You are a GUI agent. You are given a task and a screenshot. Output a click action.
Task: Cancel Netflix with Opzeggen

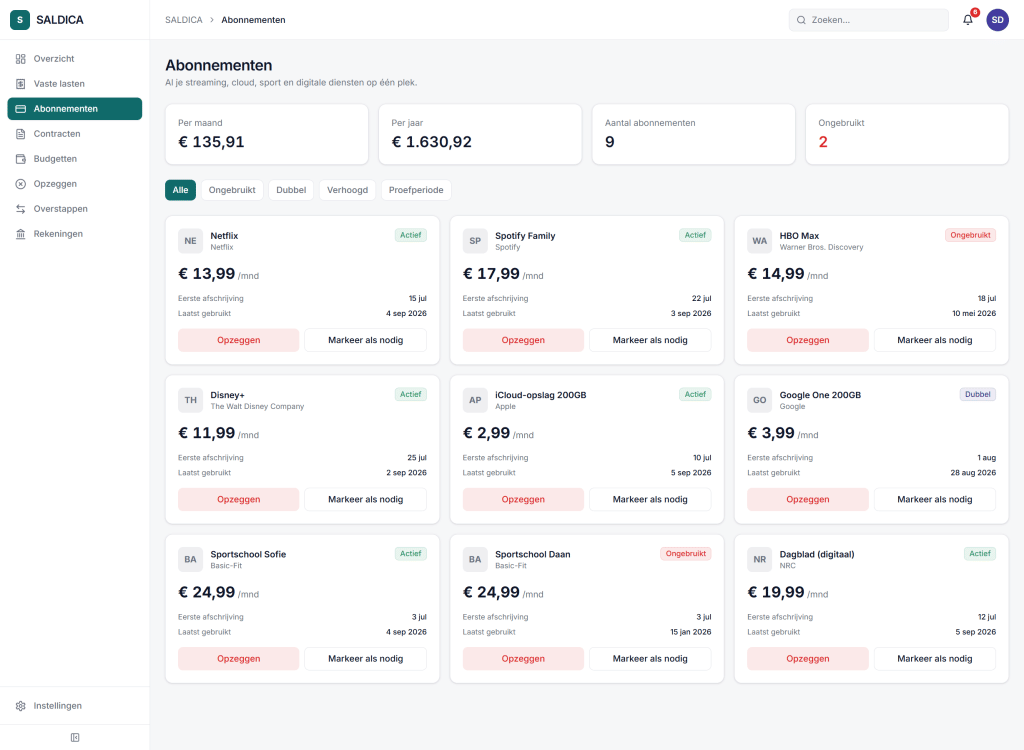click(x=238, y=340)
